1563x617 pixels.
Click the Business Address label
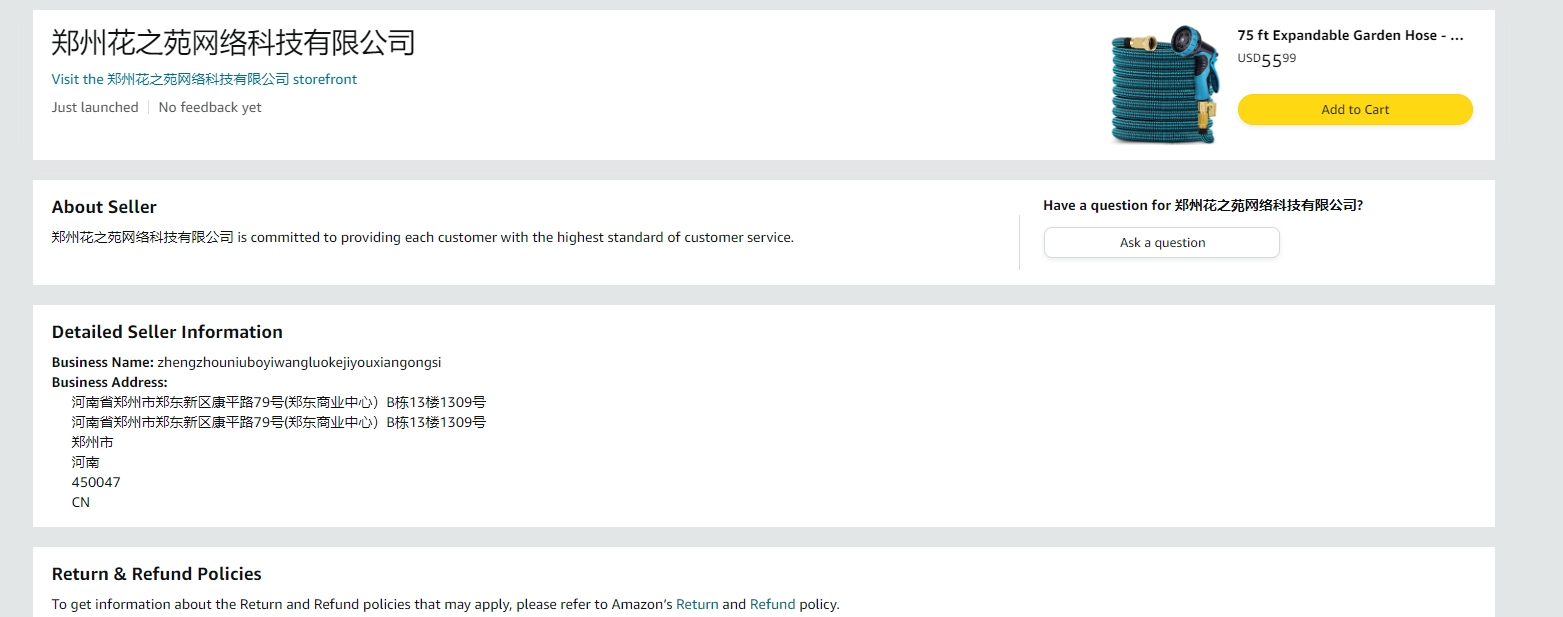tap(109, 382)
